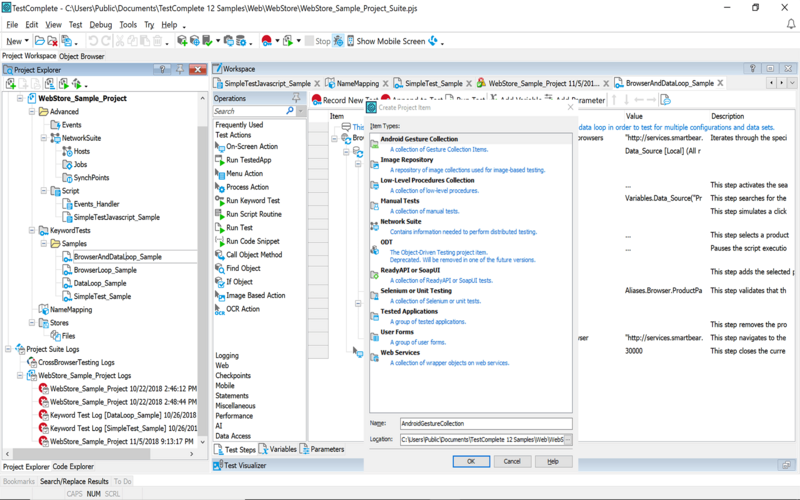Collapse the KeywordTests node

point(32,230)
